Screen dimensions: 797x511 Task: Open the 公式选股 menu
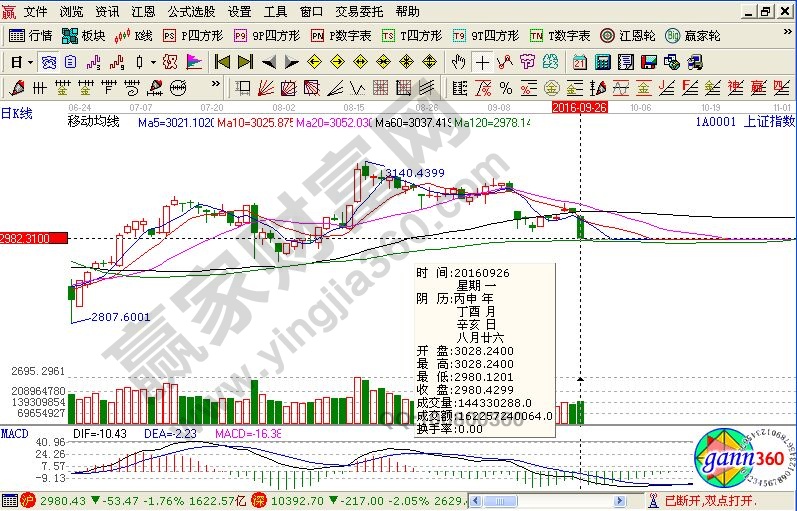click(x=191, y=12)
